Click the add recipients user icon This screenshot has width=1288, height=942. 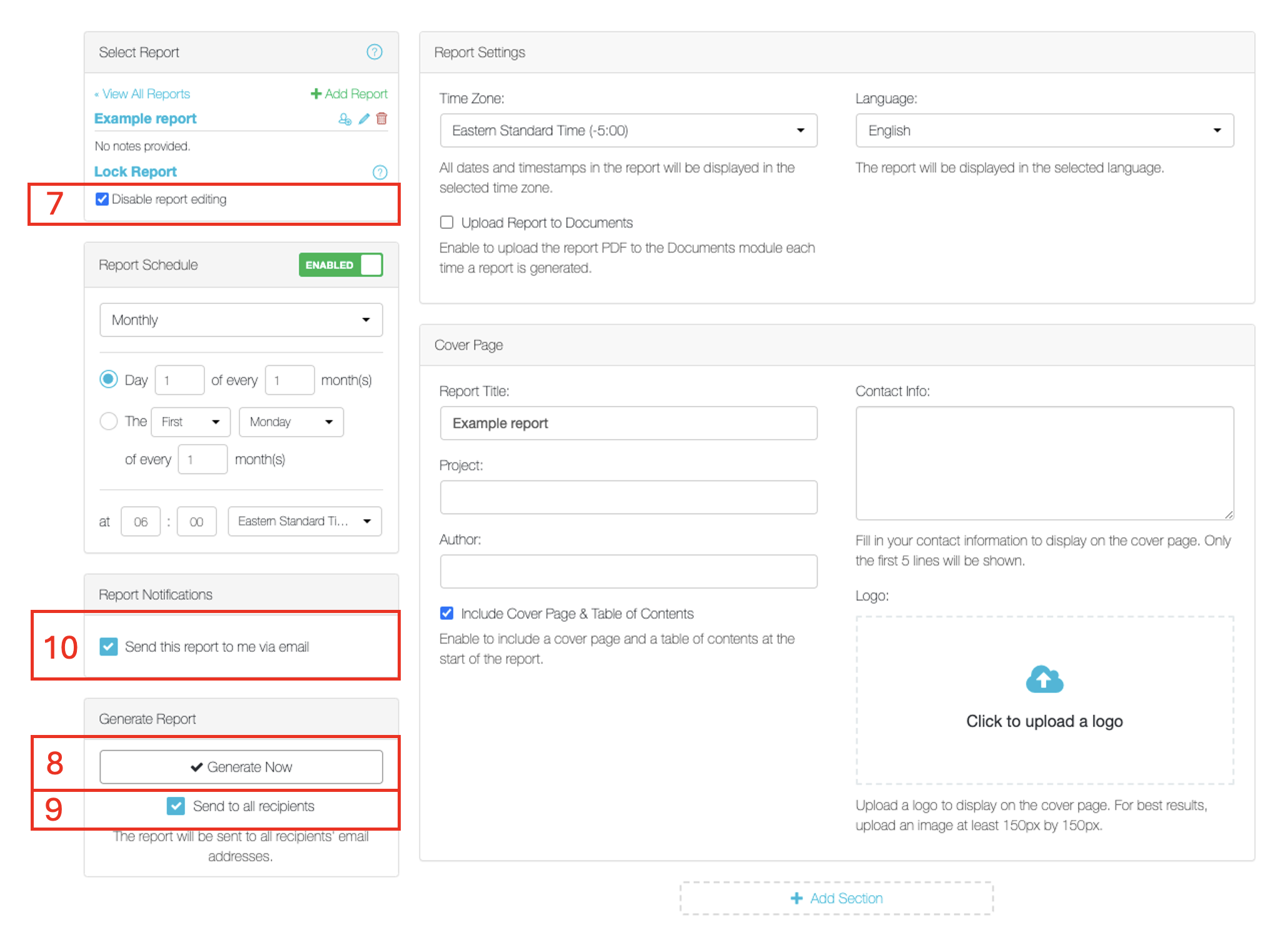coord(345,119)
